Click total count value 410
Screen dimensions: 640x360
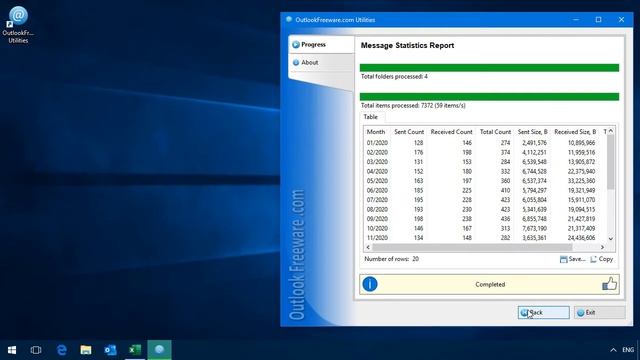(x=505, y=190)
